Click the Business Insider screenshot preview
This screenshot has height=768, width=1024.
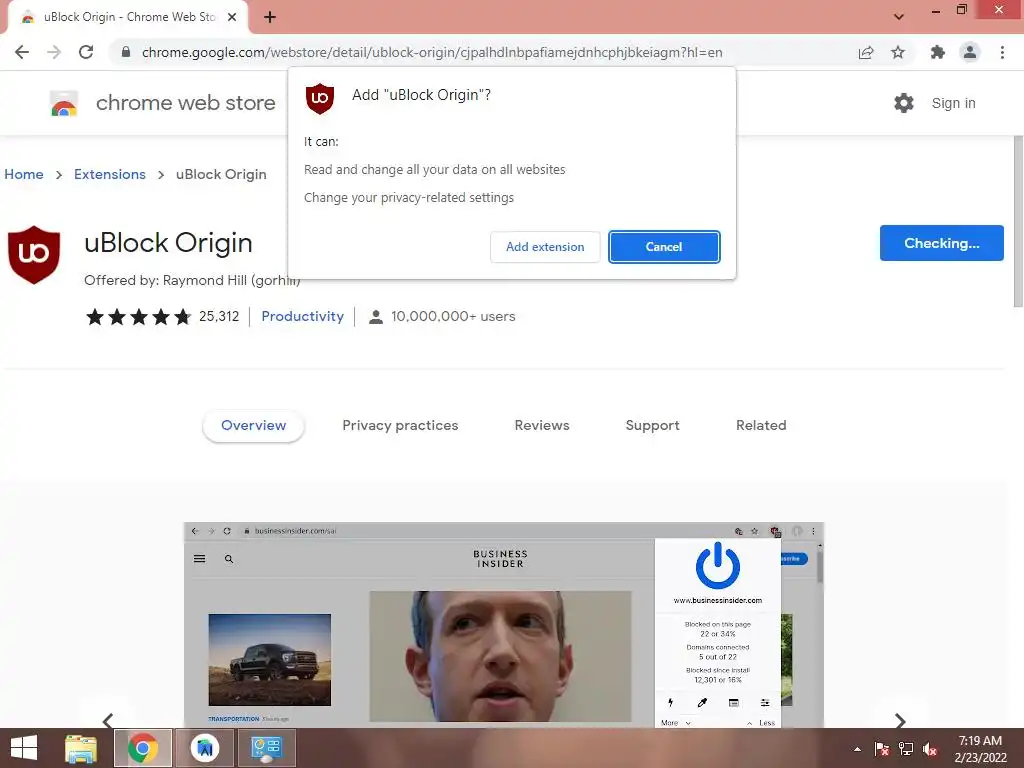[504, 624]
